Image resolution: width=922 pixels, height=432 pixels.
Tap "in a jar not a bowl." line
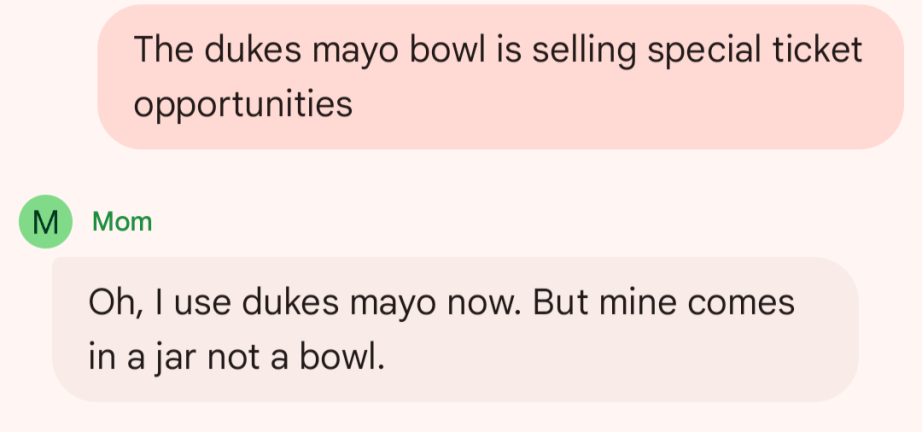pyautogui.click(x=237, y=357)
